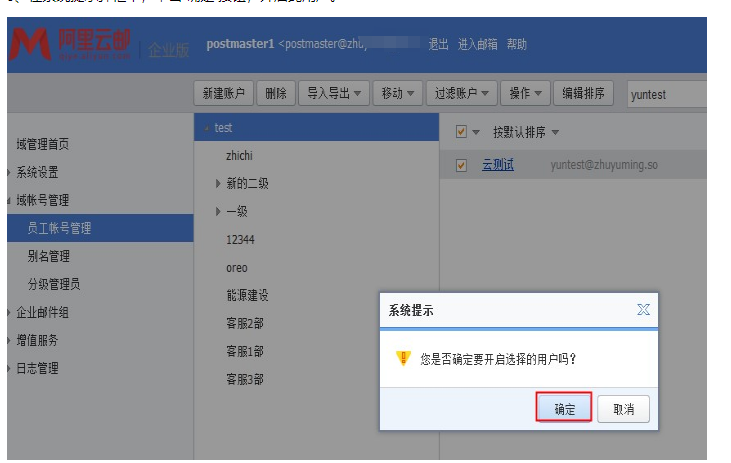Image resolution: width=731 pixels, height=463 pixels.
Task: Open the 操作 dropdown menu
Action: [525, 93]
